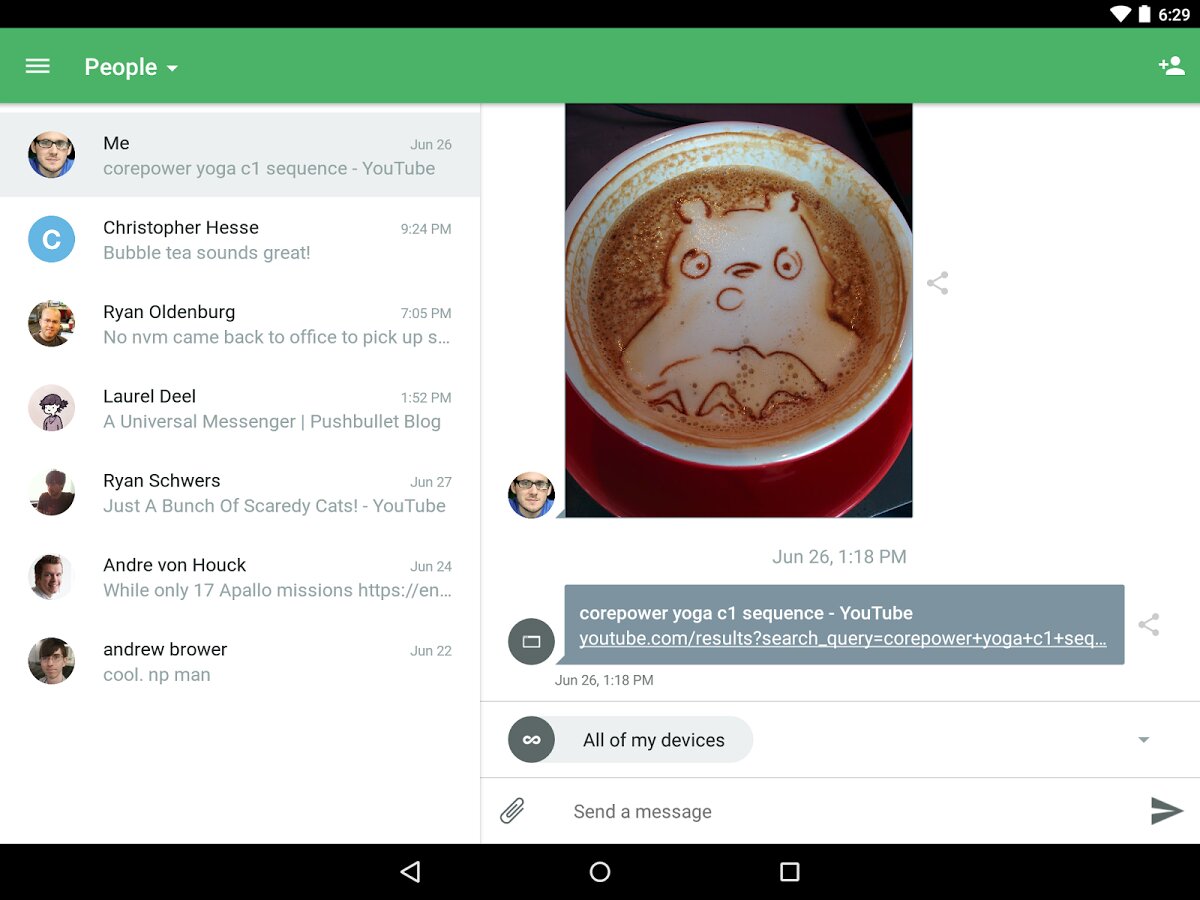Image resolution: width=1200 pixels, height=900 pixels.
Task: Open the youtube.com results link
Action: coord(843,639)
